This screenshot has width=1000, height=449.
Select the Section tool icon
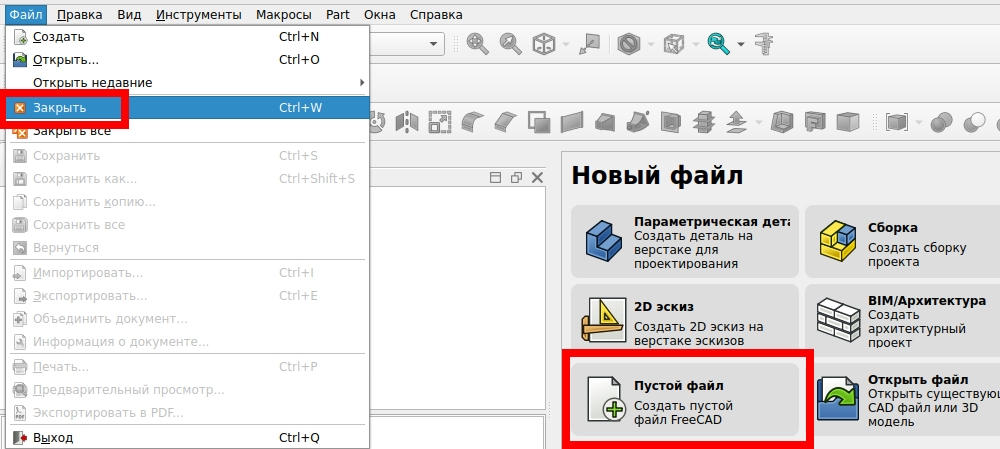pos(671,121)
